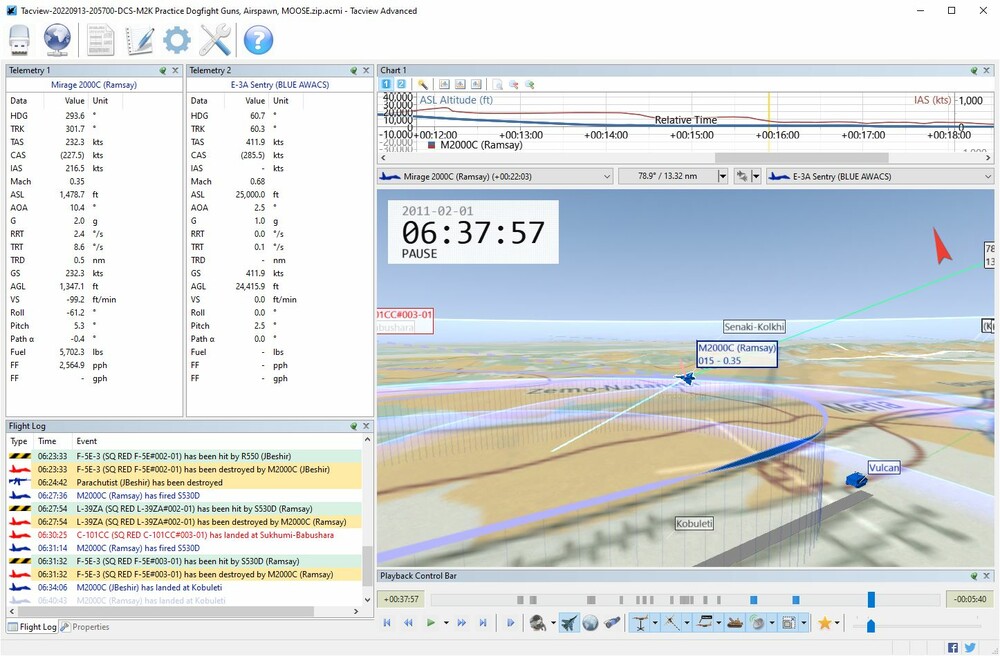Toggle chart series 2 button
The height and width of the screenshot is (656, 1000).
click(x=401, y=85)
